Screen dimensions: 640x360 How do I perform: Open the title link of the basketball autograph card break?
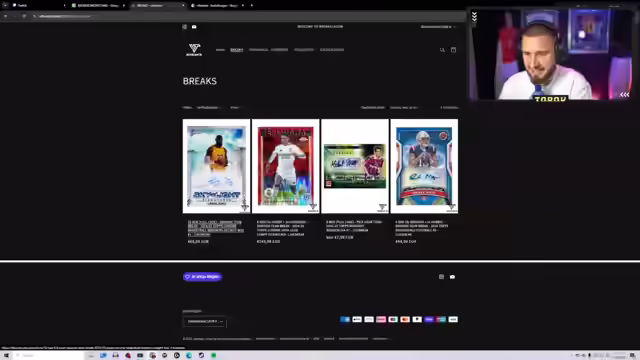(216, 228)
